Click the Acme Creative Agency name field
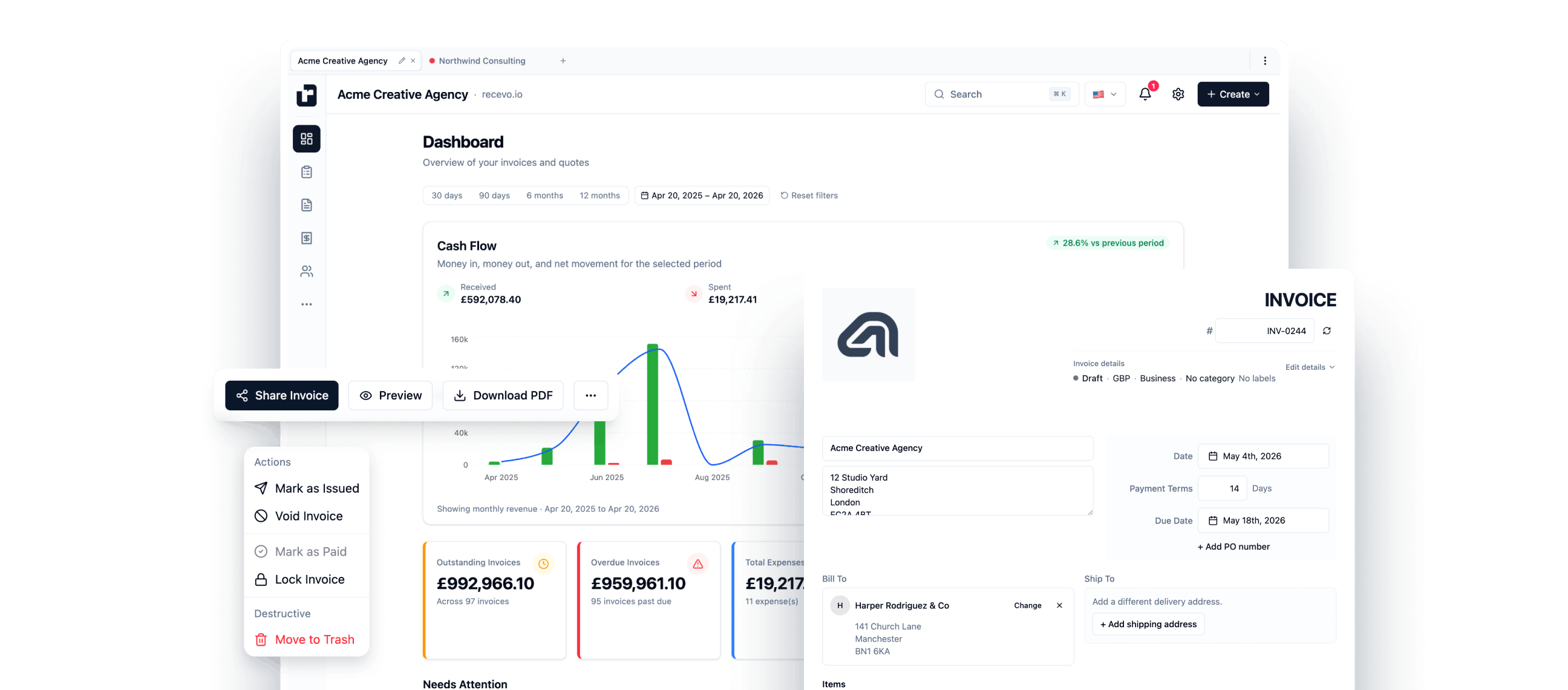Screen dimensions: 1568x690 pyautogui.click(x=957, y=448)
